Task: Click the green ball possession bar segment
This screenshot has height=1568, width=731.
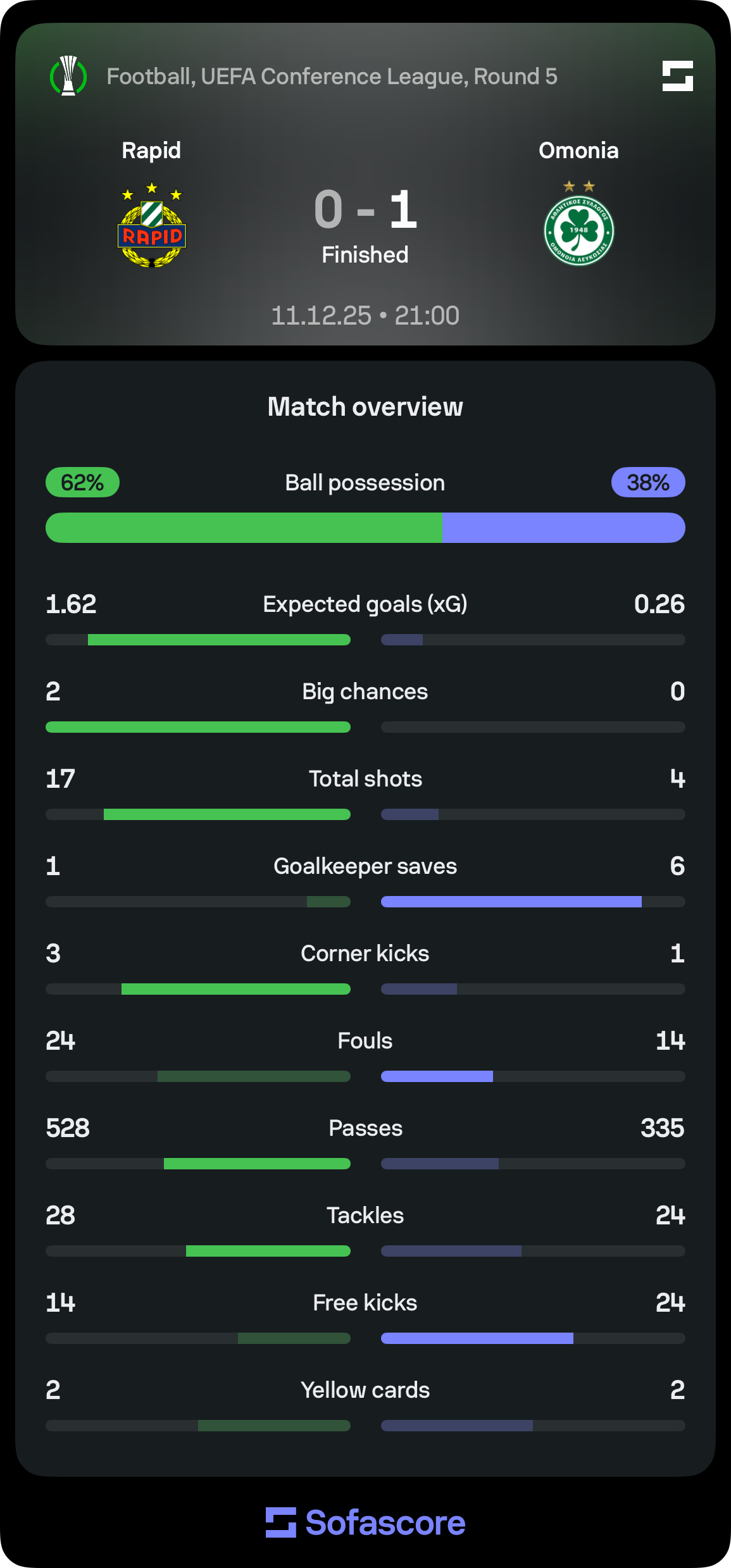Action: tap(244, 528)
